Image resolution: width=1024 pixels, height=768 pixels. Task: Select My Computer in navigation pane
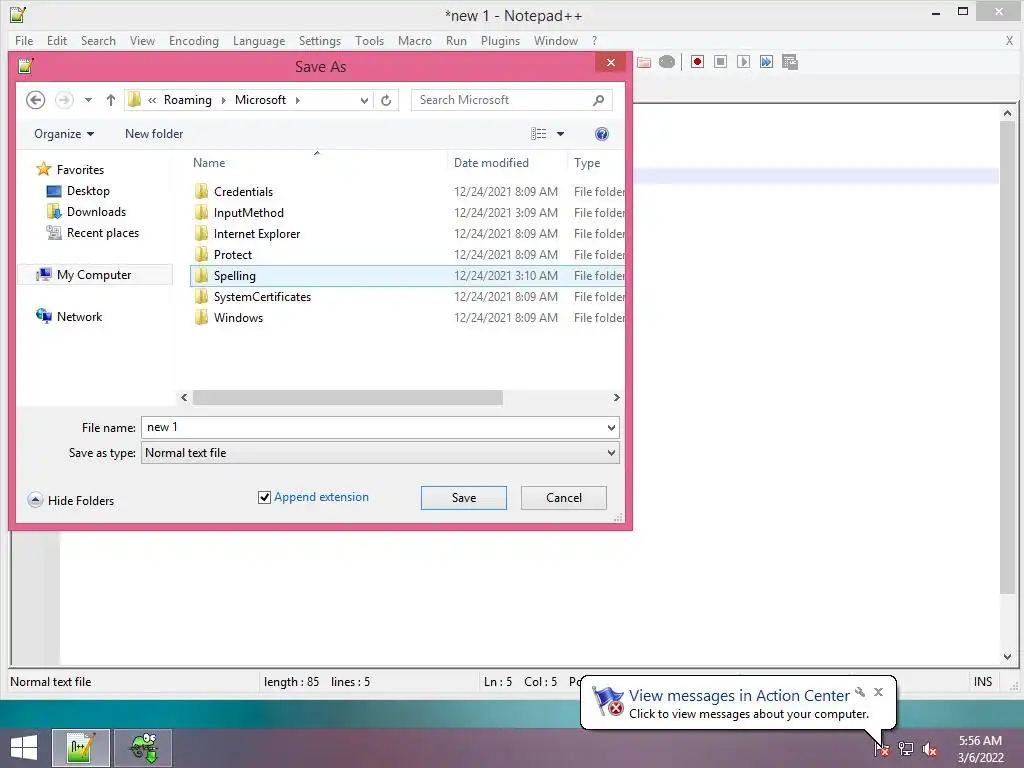94,275
